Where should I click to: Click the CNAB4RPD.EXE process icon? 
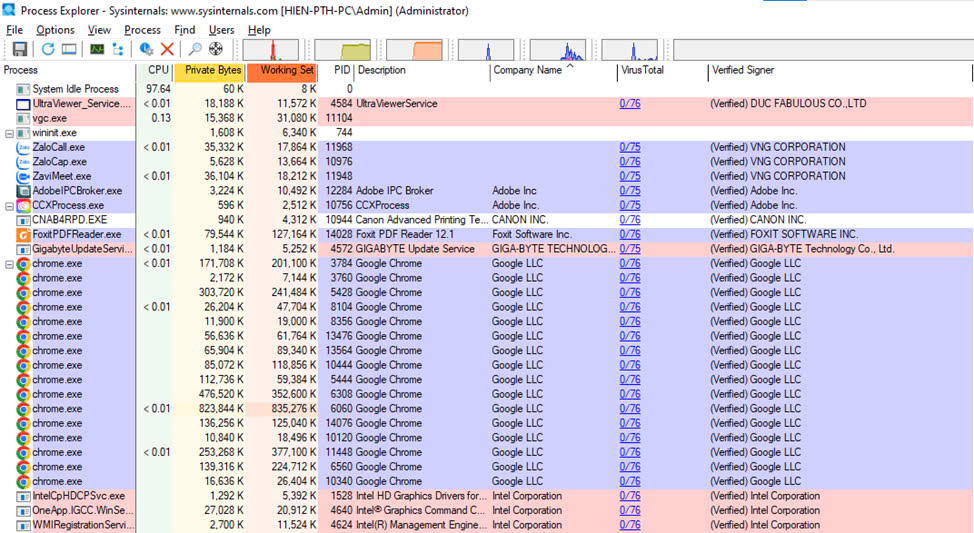point(23,220)
